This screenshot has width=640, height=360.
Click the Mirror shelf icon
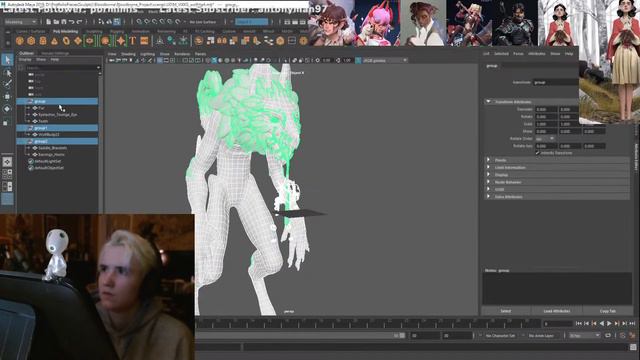tap(222, 41)
